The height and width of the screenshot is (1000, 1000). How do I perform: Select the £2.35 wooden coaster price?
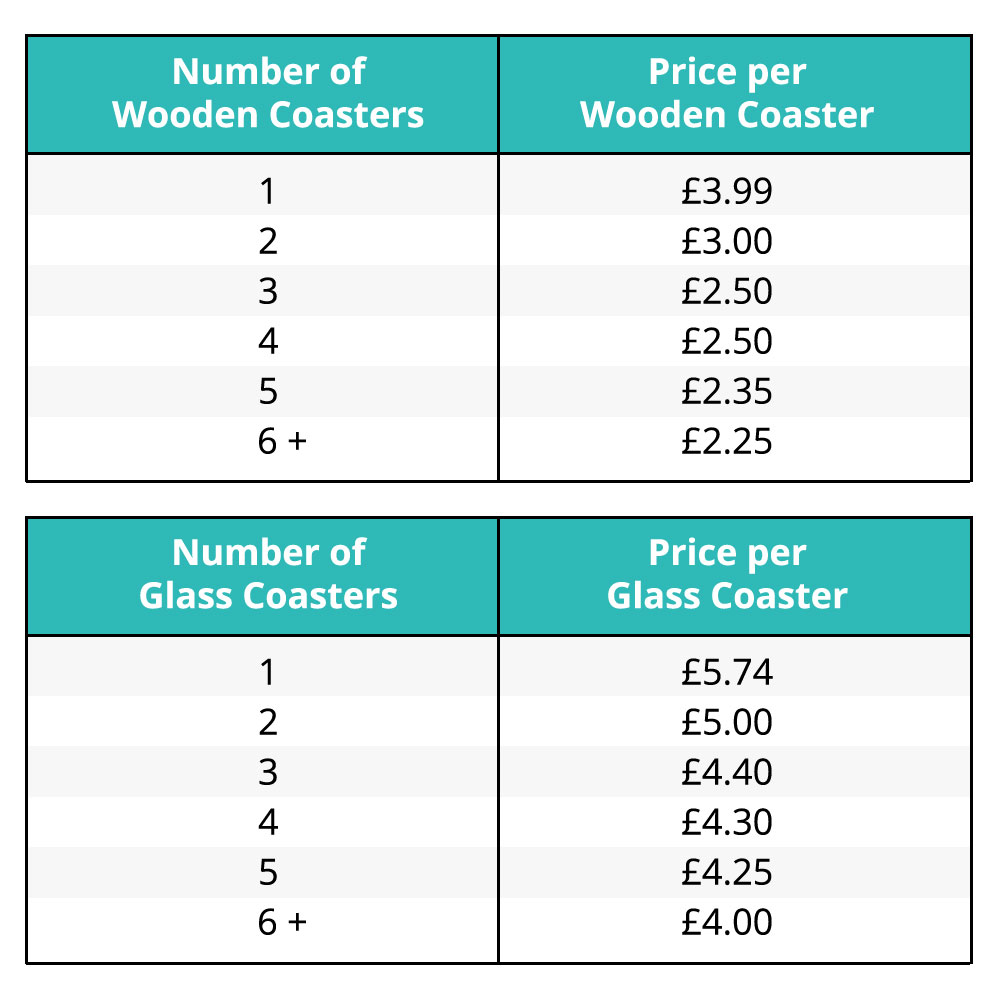(727, 391)
